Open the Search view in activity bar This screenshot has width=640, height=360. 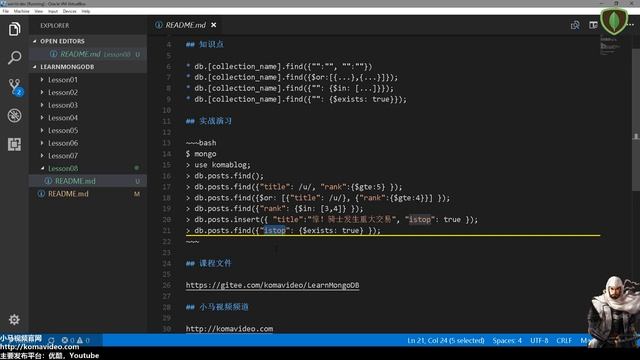[14, 58]
